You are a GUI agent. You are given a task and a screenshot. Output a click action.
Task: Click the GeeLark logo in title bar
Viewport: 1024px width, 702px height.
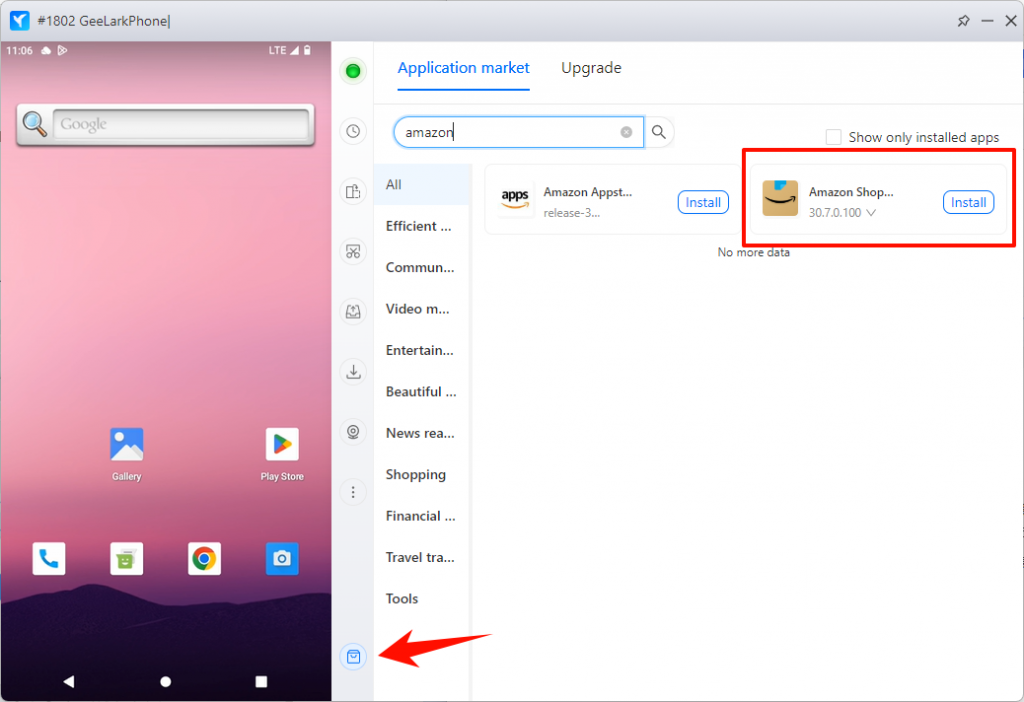click(20, 21)
